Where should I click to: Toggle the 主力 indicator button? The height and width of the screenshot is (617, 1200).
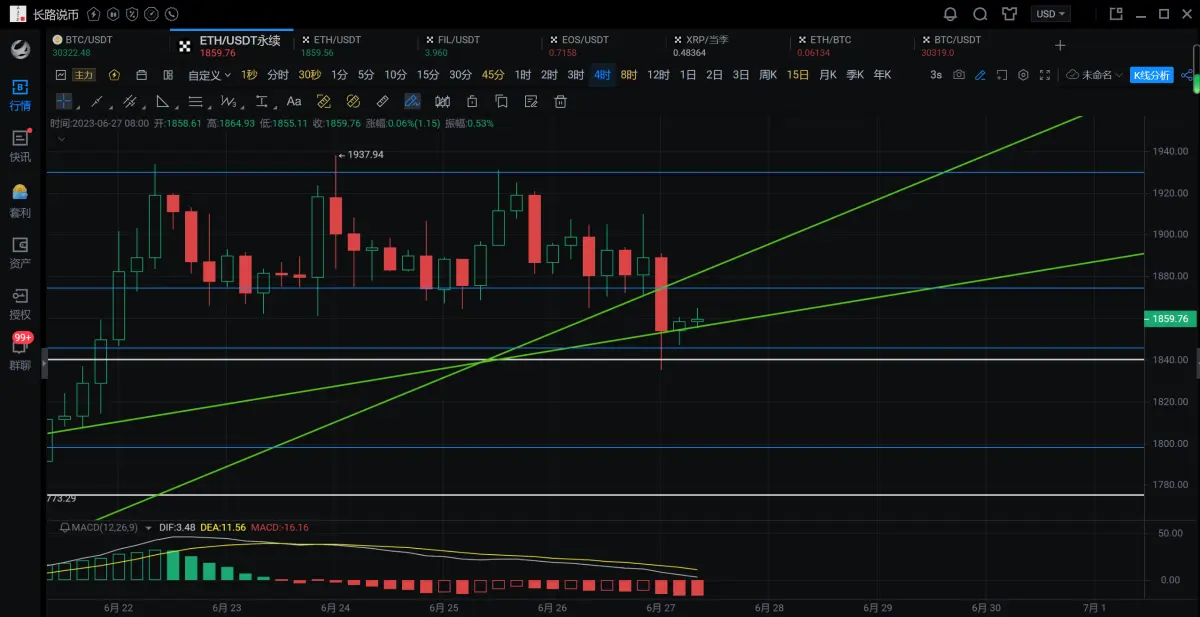pos(83,75)
